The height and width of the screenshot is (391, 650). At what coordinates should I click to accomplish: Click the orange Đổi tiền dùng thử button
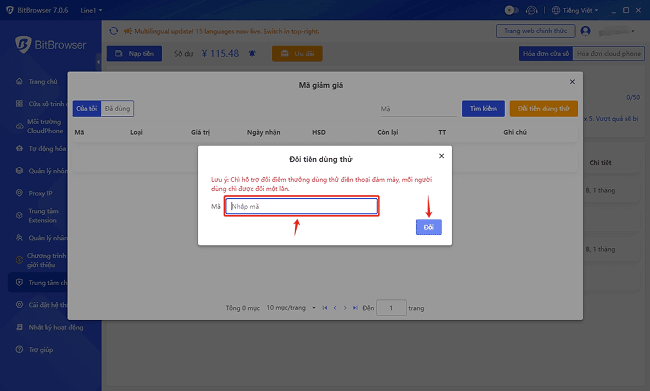tap(543, 109)
